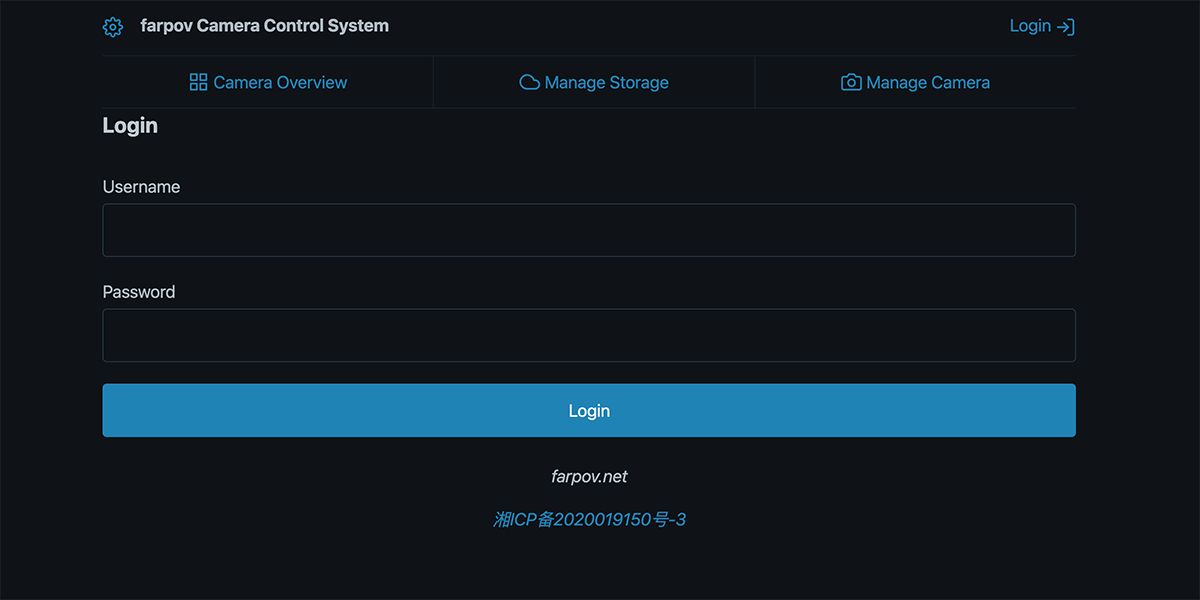Go to the Manage Camera tab

pyautogui.click(x=927, y=83)
